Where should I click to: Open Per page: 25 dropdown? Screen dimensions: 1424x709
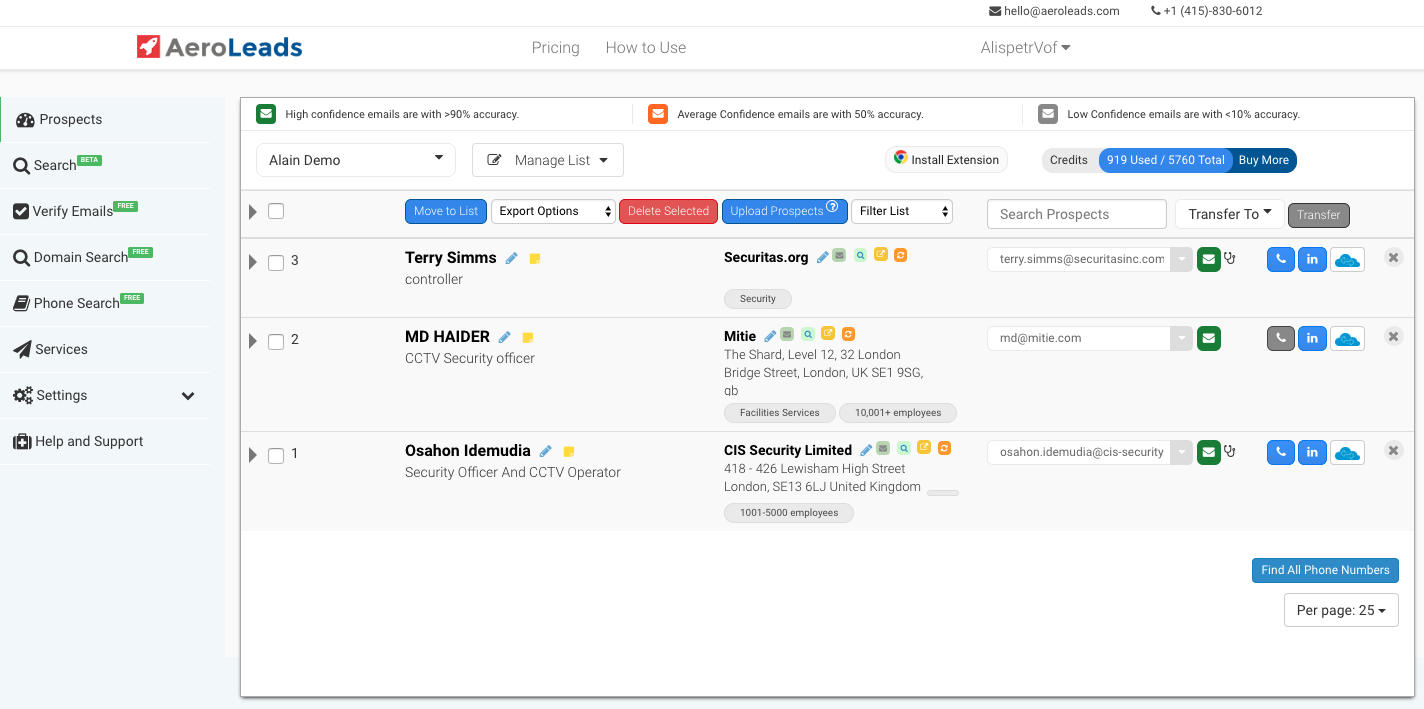point(1341,610)
